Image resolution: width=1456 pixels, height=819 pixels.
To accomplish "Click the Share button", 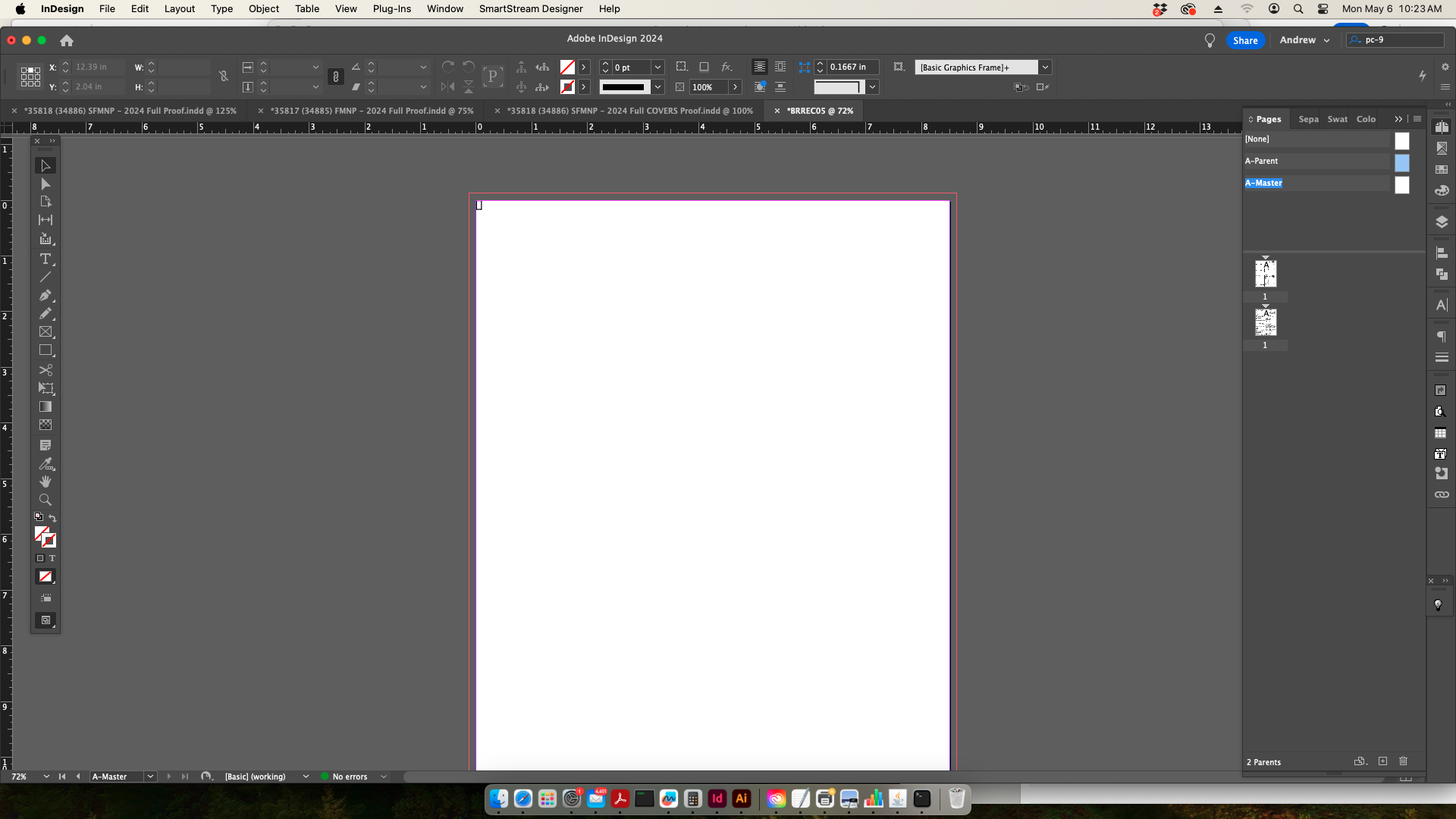I will 1244,40.
